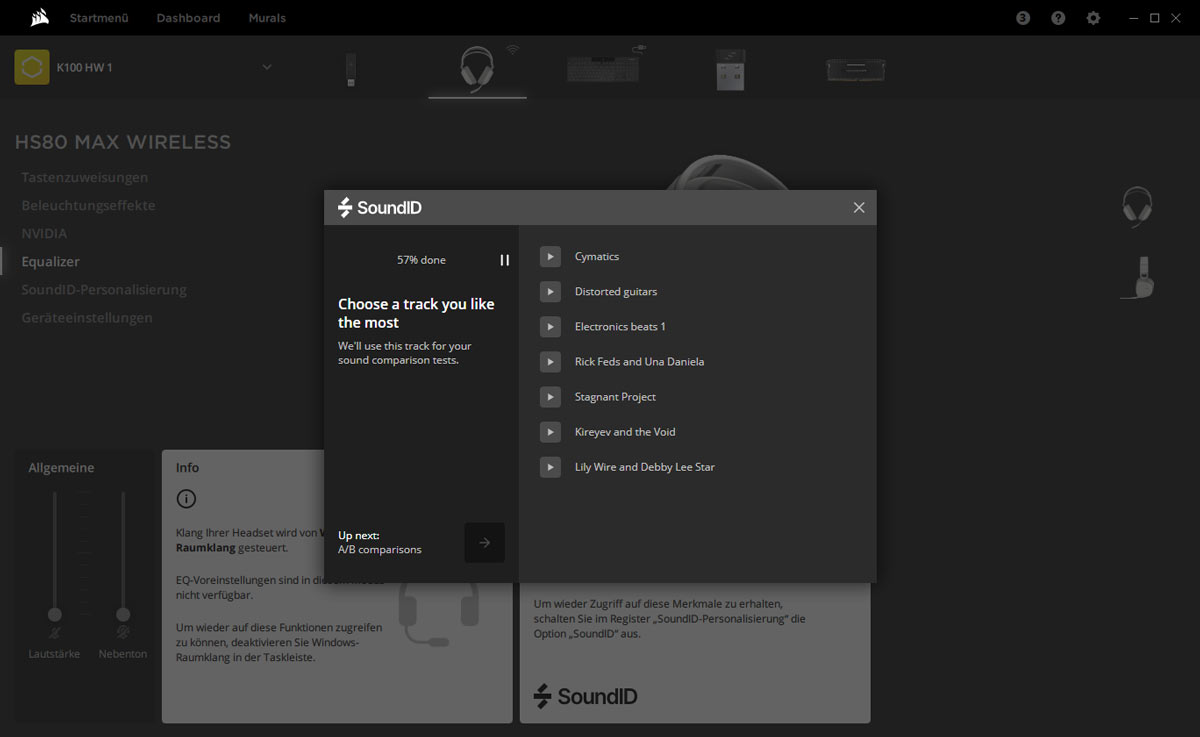Viewport: 1200px width, 737px height.
Task: Show the front headset view thumbnail
Action: click(x=1137, y=208)
